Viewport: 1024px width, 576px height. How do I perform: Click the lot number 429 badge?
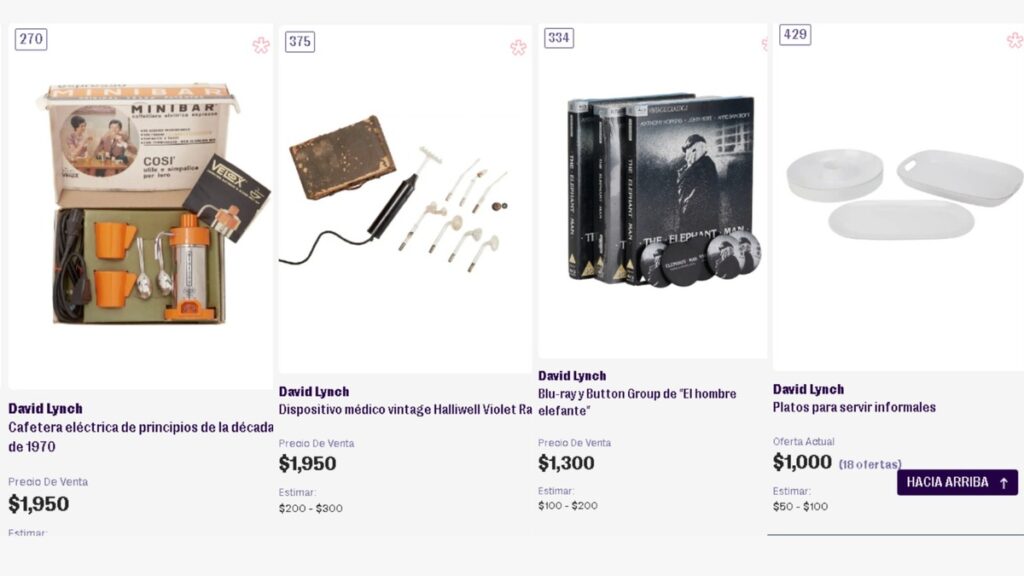795,34
